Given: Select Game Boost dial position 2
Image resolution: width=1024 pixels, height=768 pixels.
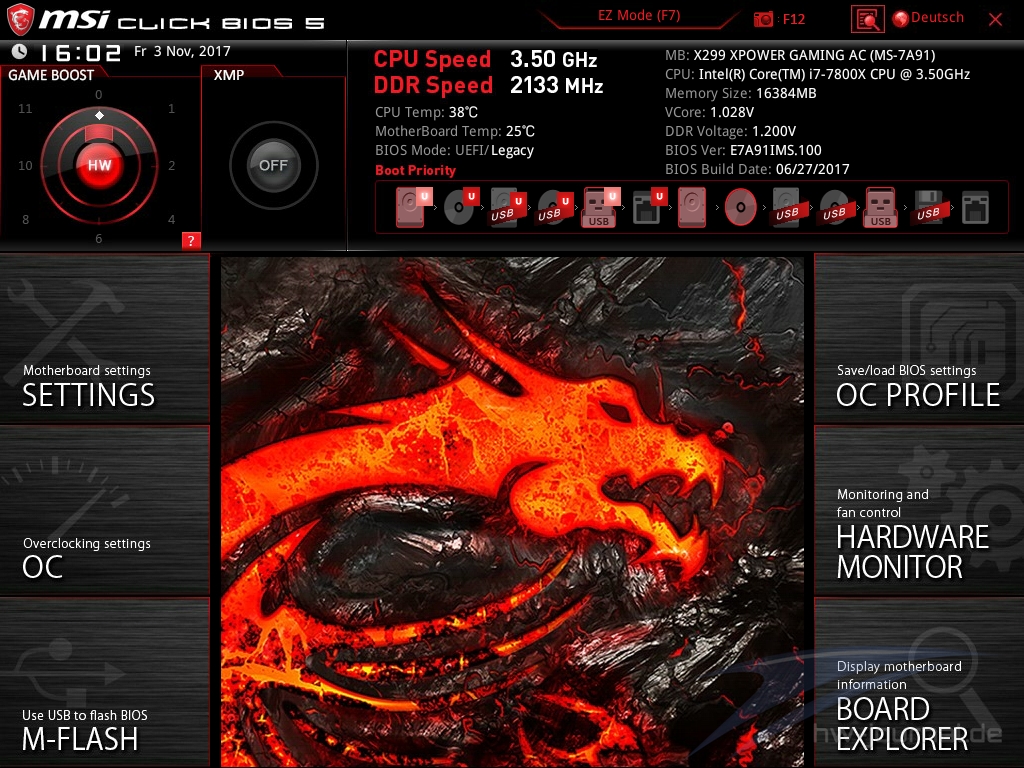Looking at the screenshot, I should tap(171, 165).
